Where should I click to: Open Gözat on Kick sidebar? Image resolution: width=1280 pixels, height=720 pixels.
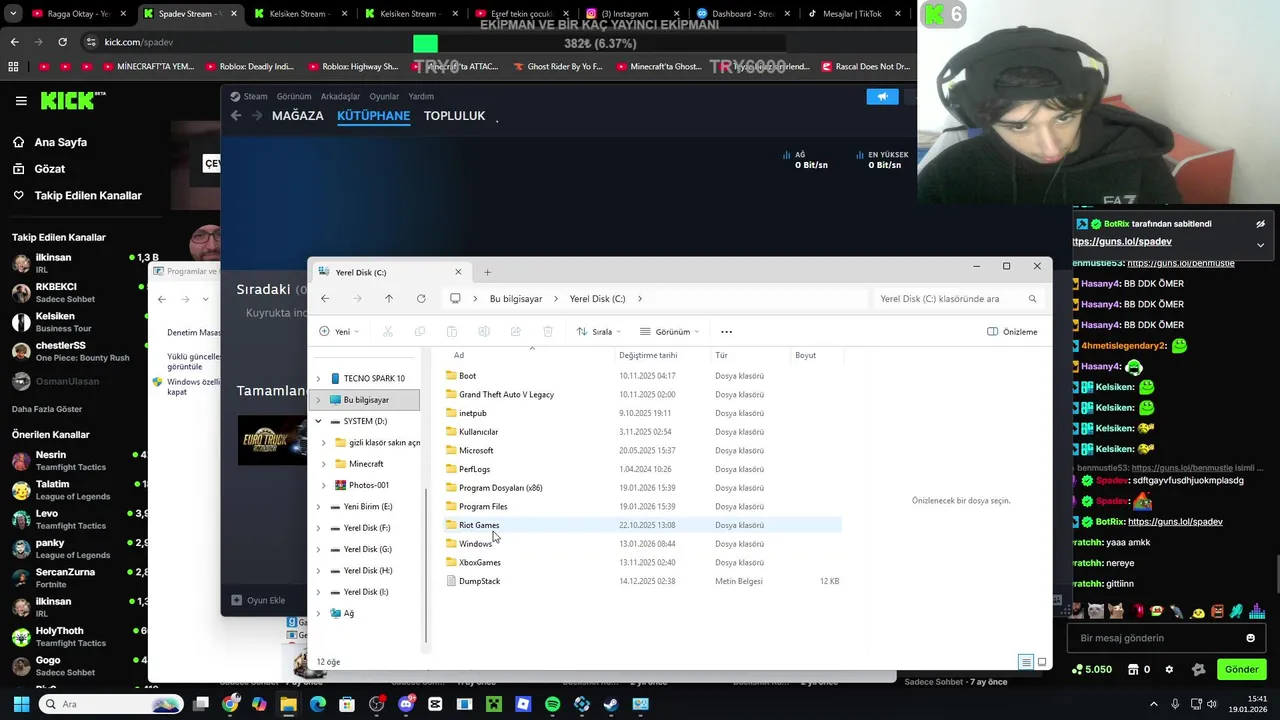point(39,169)
